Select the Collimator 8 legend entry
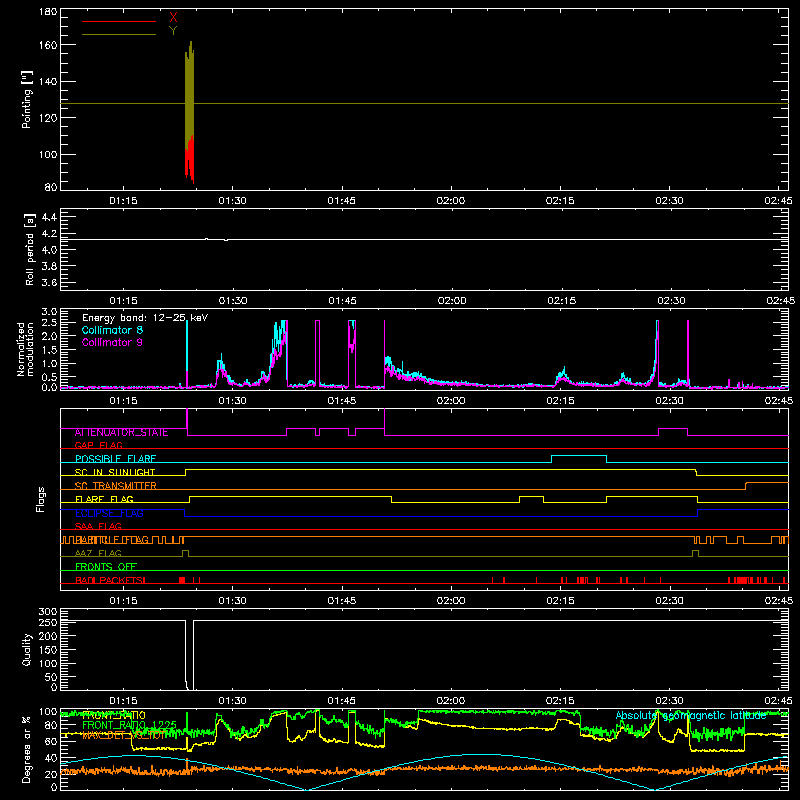This screenshot has width=800, height=800. click(112, 330)
